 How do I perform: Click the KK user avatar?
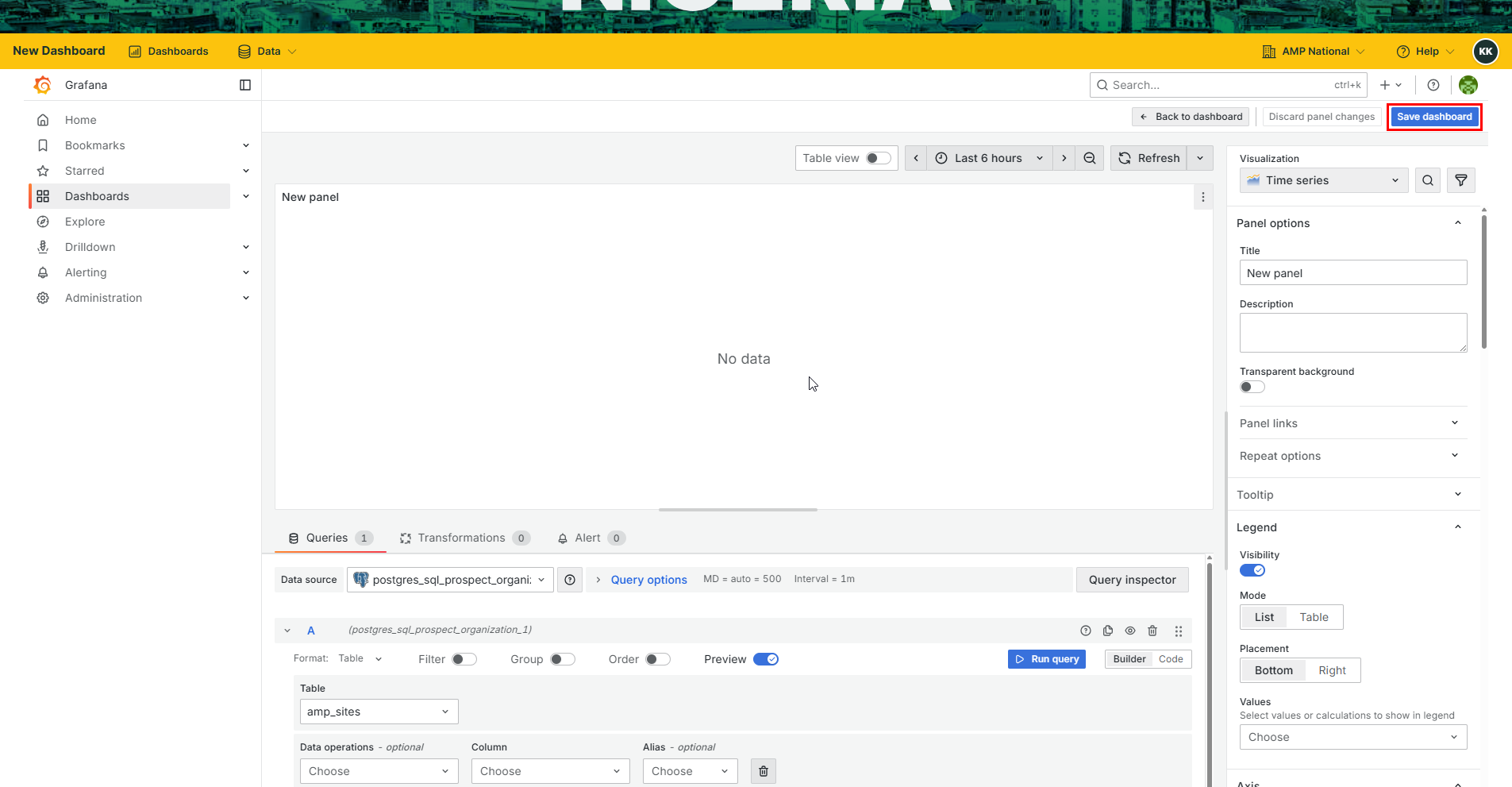pos(1486,51)
